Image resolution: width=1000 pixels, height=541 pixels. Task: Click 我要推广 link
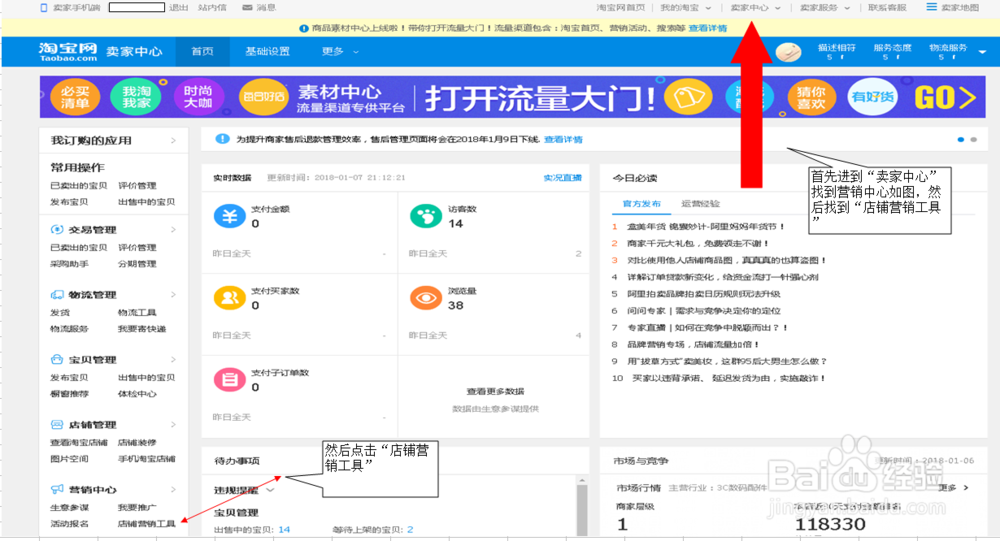pyautogui.click(x=137, y=507)
